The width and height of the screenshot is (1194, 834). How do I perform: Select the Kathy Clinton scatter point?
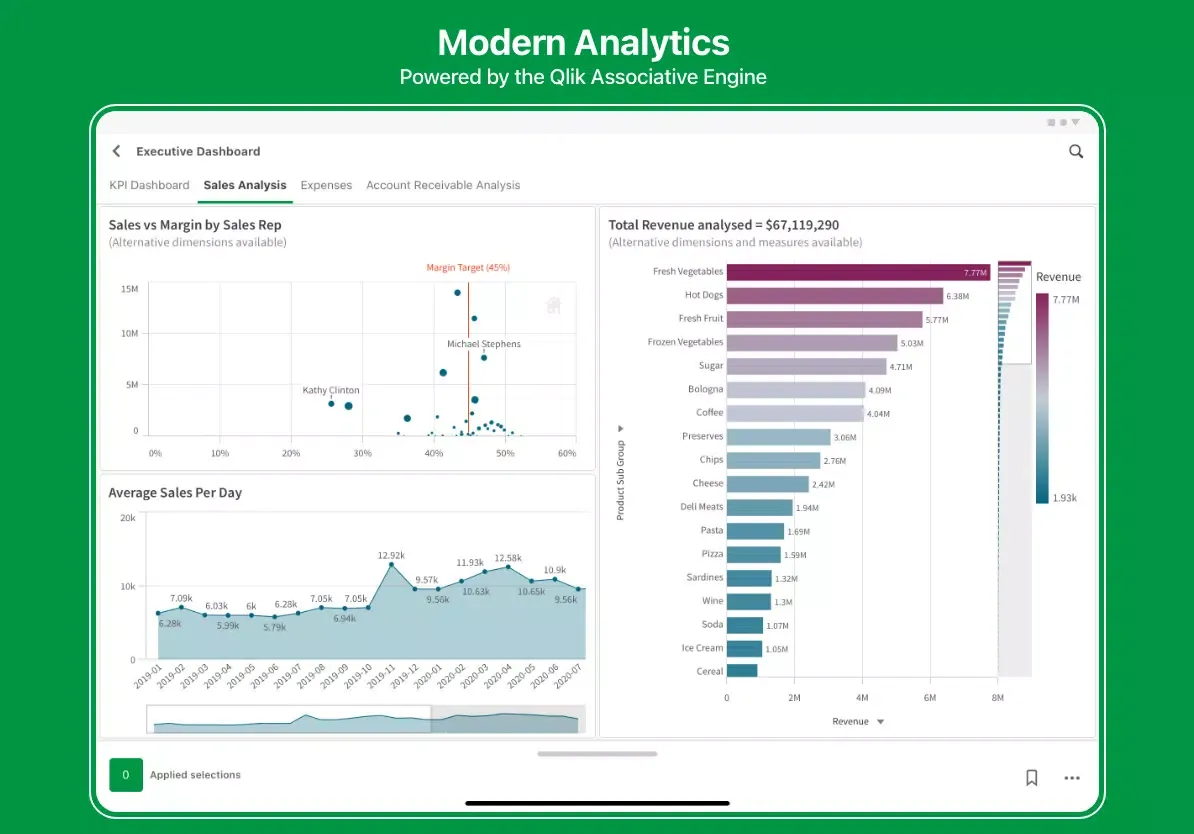click(x=331, y=403)
